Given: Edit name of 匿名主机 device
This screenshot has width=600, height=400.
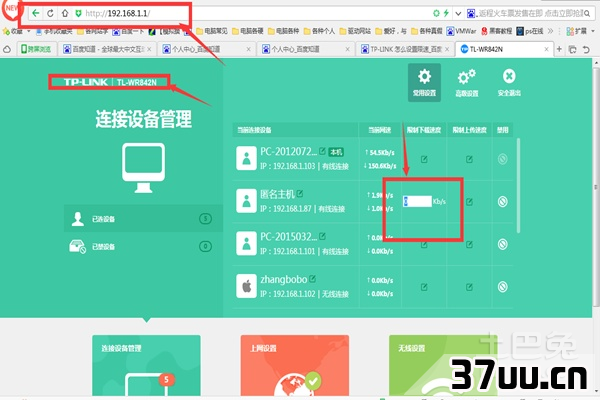Looking at the screenshot, I should click(300, 194).
